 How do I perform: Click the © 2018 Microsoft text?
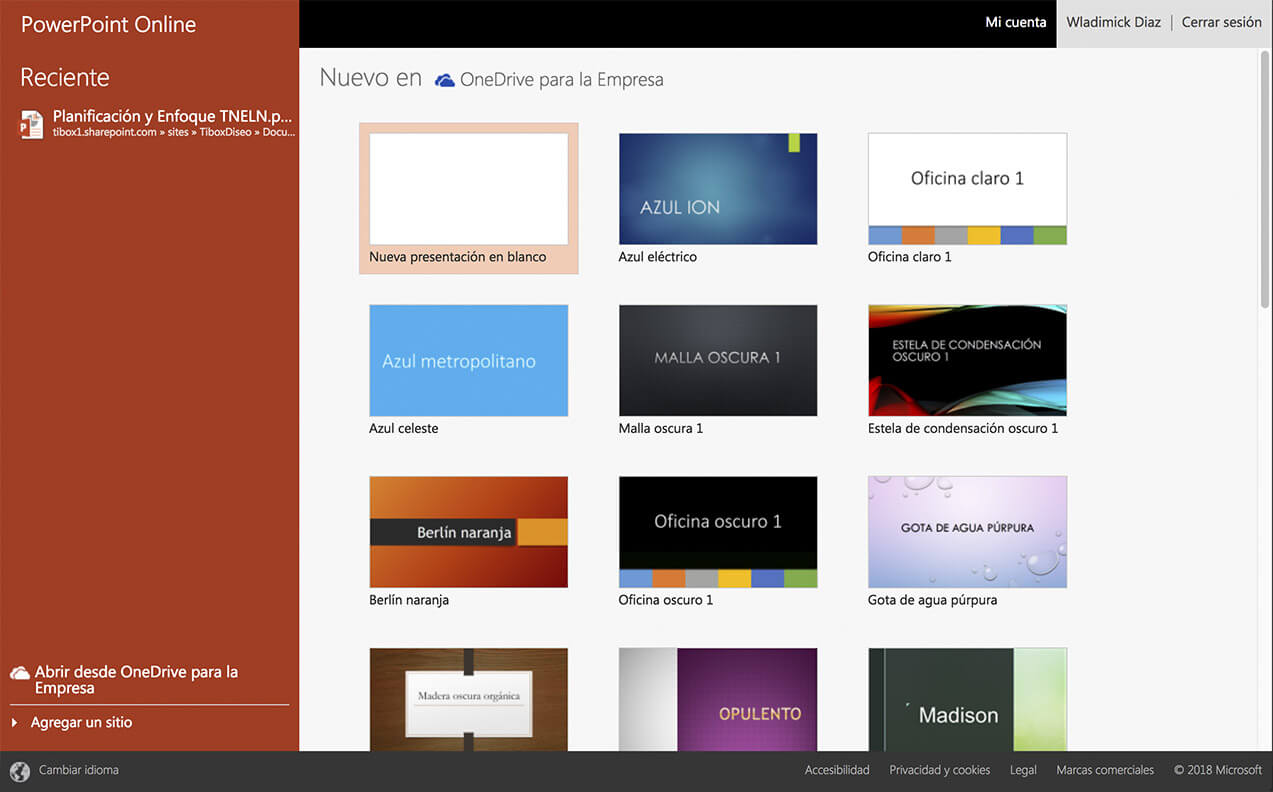[x=1218, y=770]
